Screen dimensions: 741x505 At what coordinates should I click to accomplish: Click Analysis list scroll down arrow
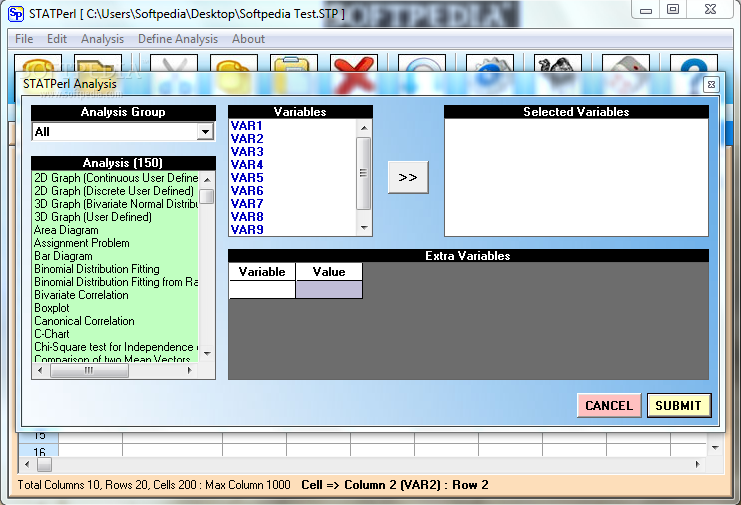(x=207, y=353)
